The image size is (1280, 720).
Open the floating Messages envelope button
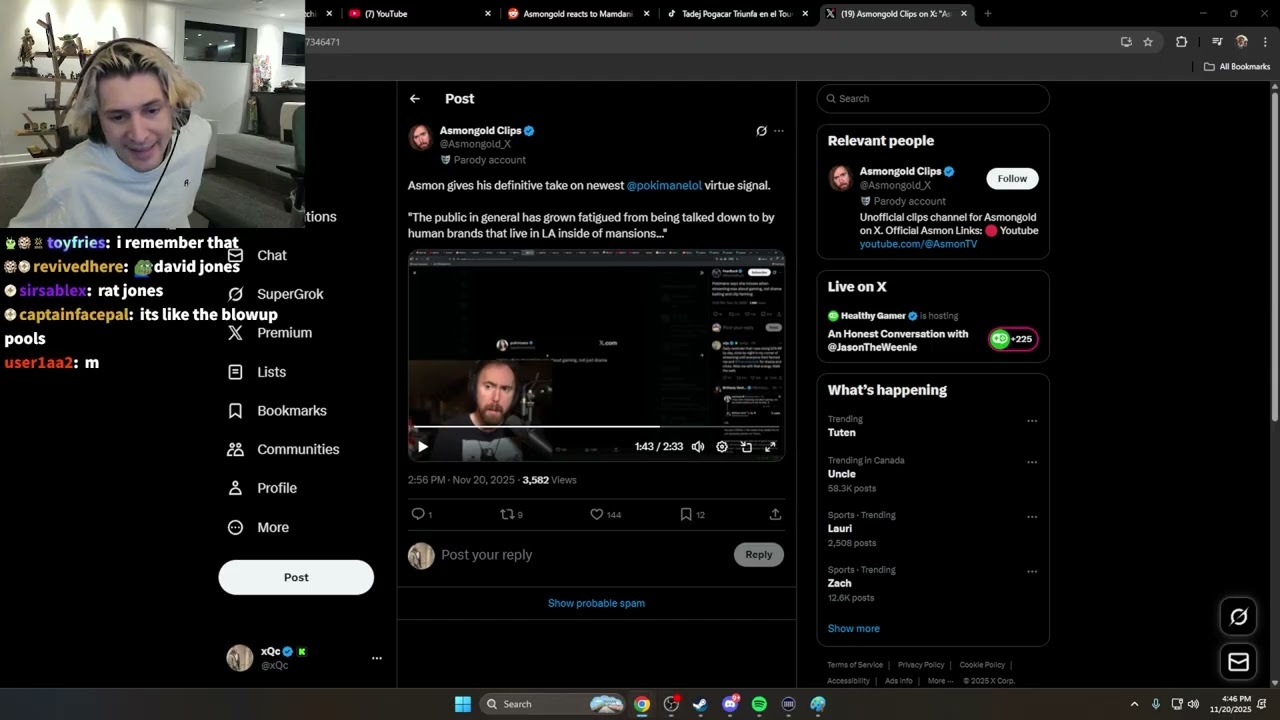1238,662
